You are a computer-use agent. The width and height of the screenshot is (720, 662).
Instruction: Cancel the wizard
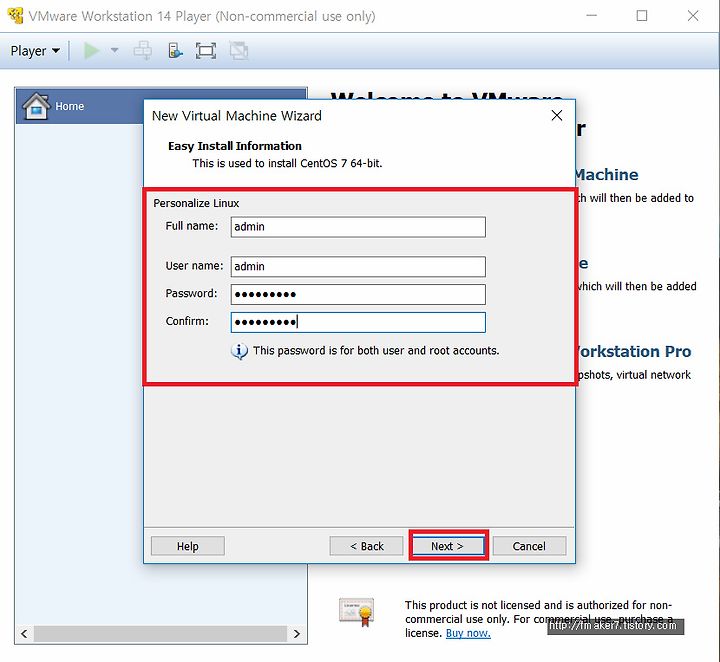(x=529, y=546)
